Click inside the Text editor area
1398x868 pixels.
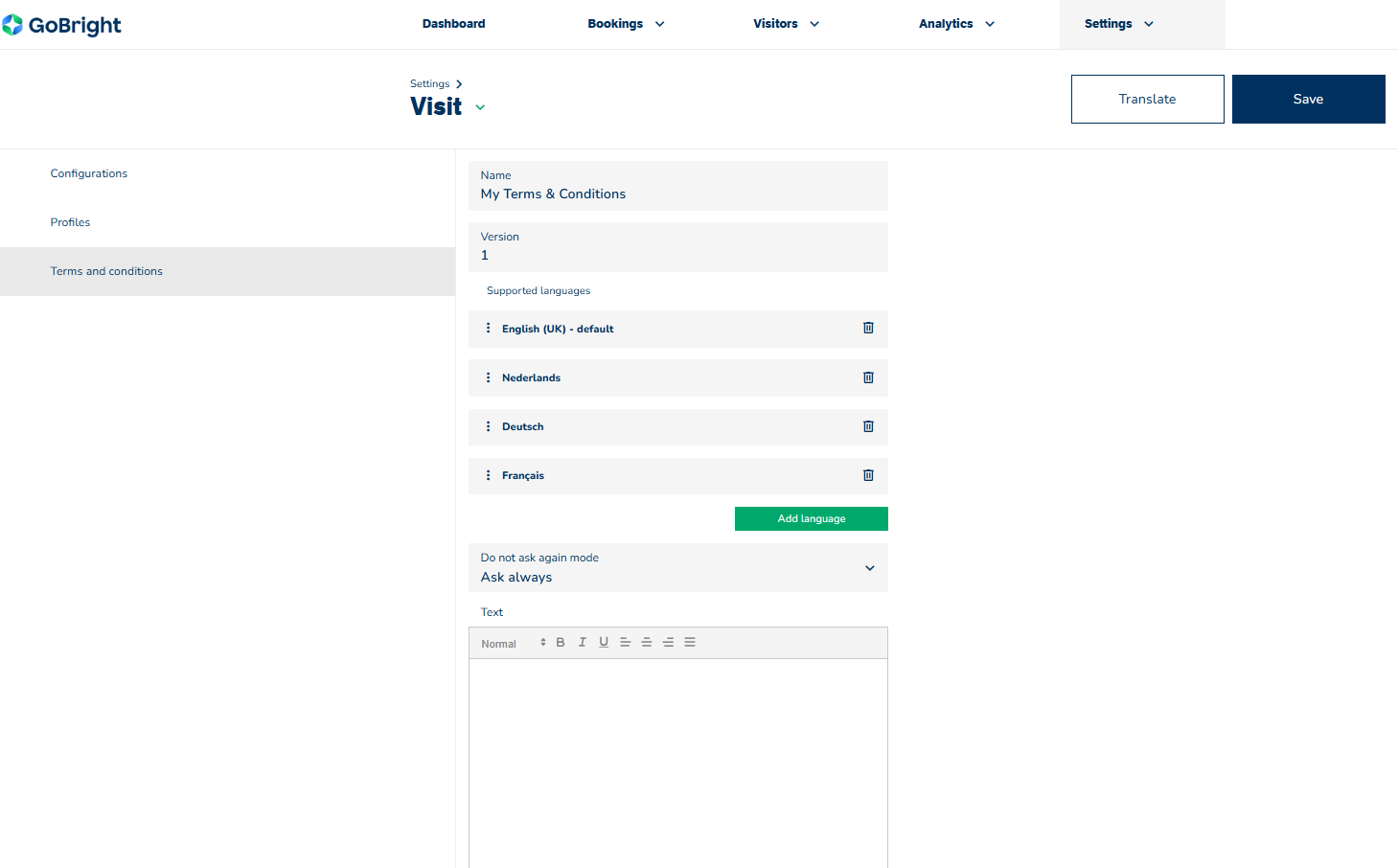(678, 763)
